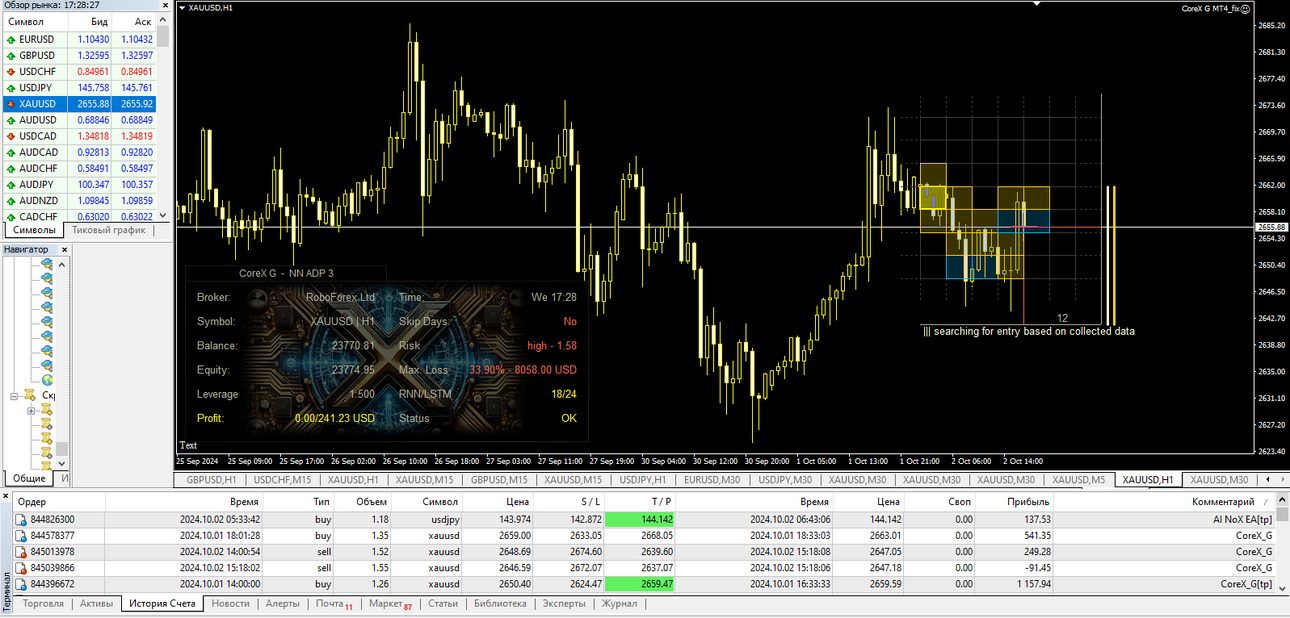
Task: Expand the first script item with the plus sign
Action: (x=31, y=411)
